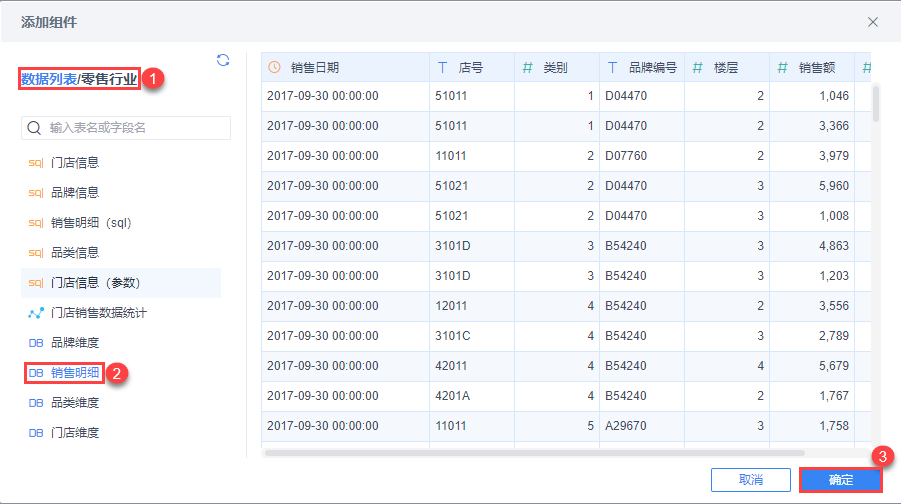The height and width of the screenshot is (504, 901).
Task: Choose 门店信息（参数） in the list
Action: 95,283
